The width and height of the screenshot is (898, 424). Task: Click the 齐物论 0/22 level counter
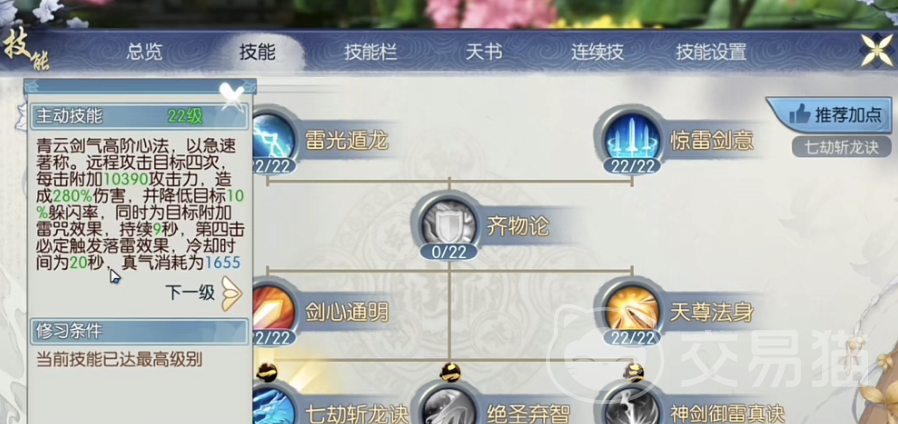tap(450, 252)
